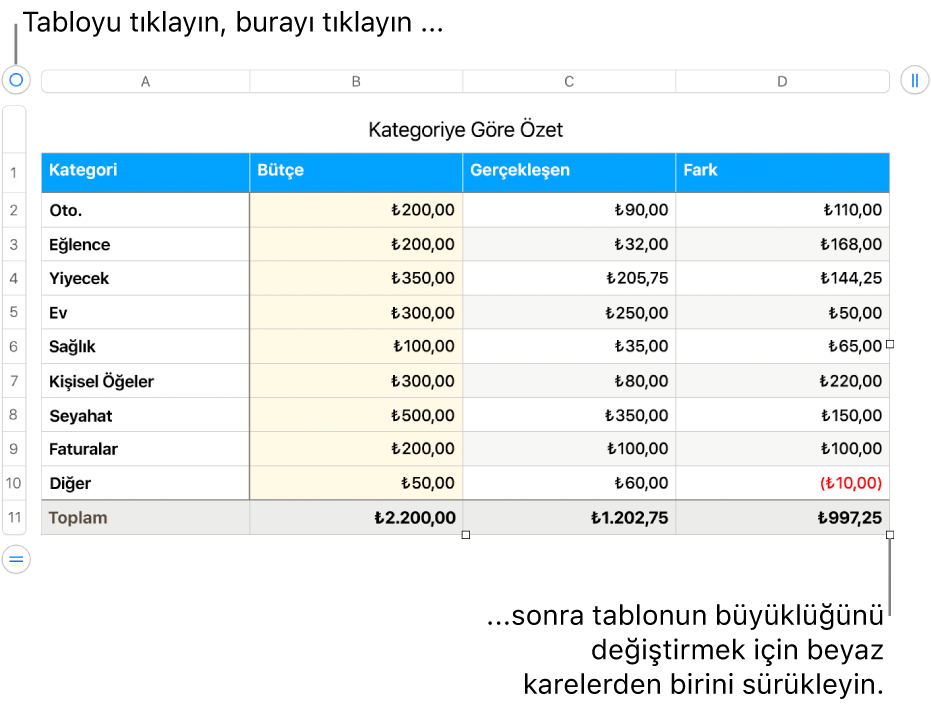Select the Oto. category cell
The height and width of the screenshot is (713, 931).
click(145, 210)
